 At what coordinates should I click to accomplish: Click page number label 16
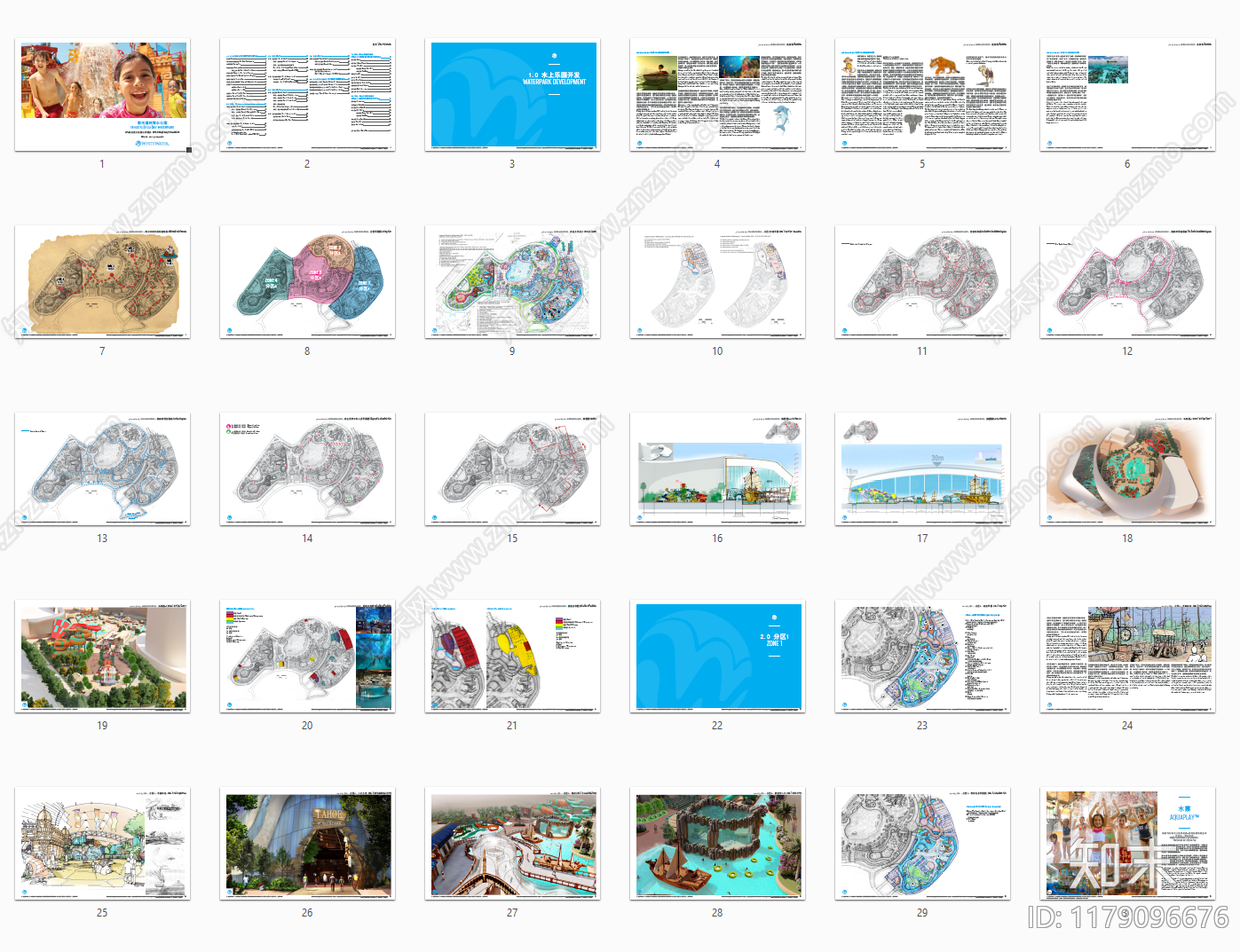click(x=717, y=539)
